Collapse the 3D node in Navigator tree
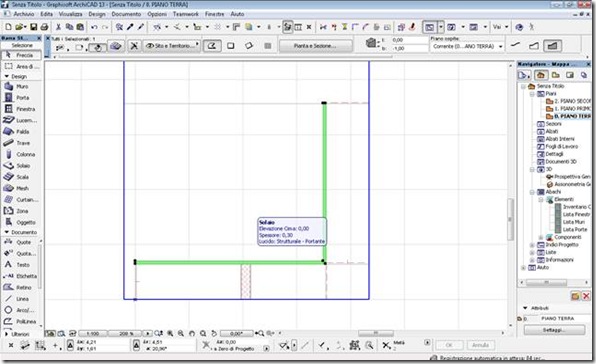Image resolution: width=596 pixels, height=364 pixels. pos(532,169)
